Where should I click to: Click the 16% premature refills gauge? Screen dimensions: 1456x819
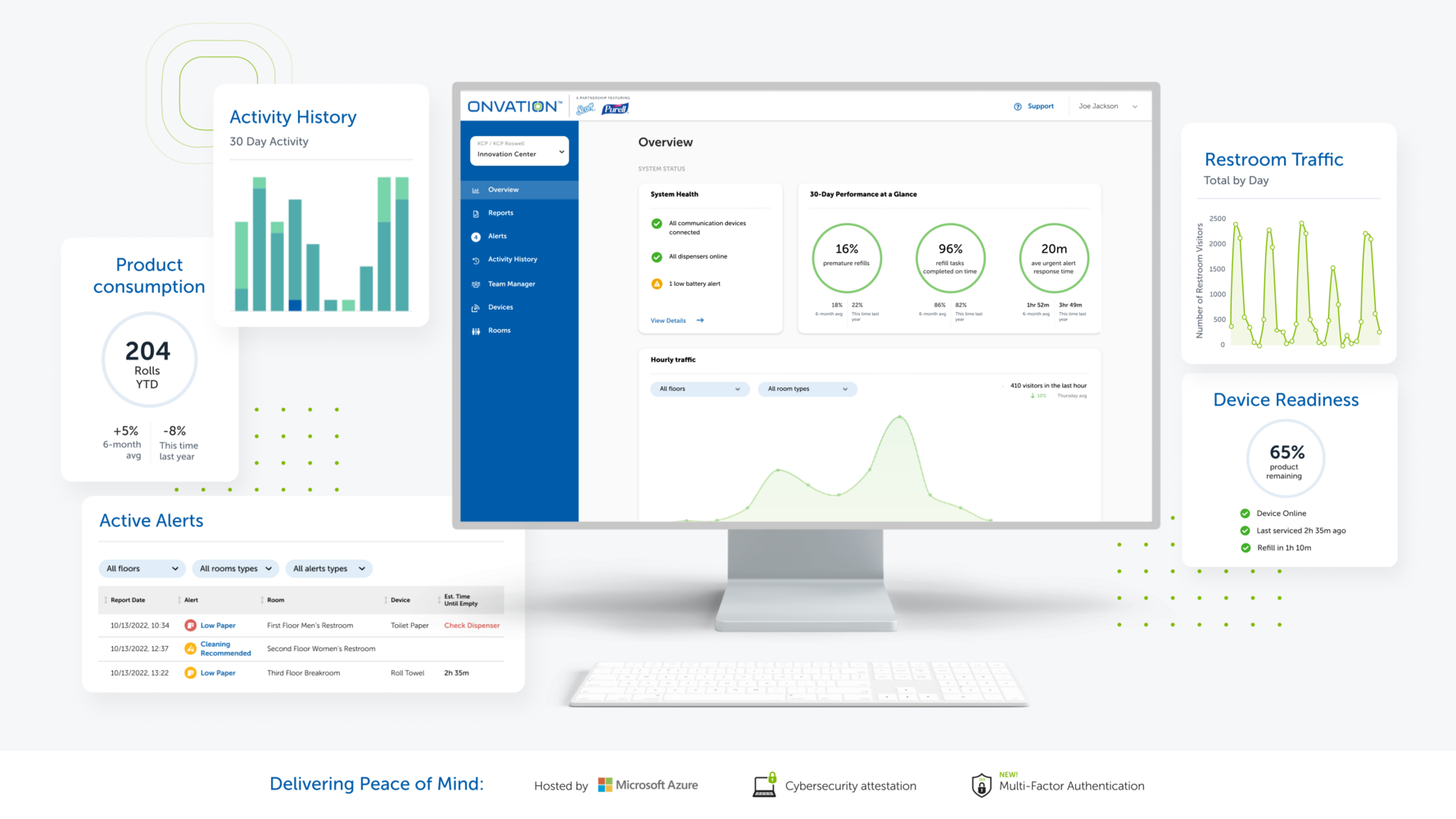click(x=847, y=258)
